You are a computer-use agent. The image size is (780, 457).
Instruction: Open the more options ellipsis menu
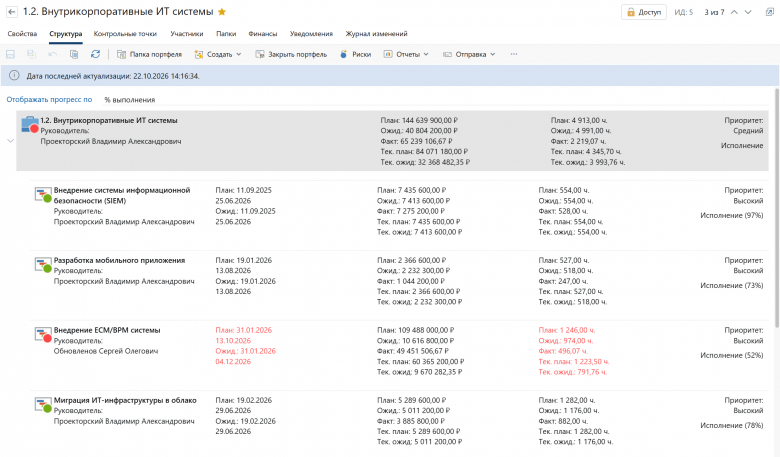514,54
